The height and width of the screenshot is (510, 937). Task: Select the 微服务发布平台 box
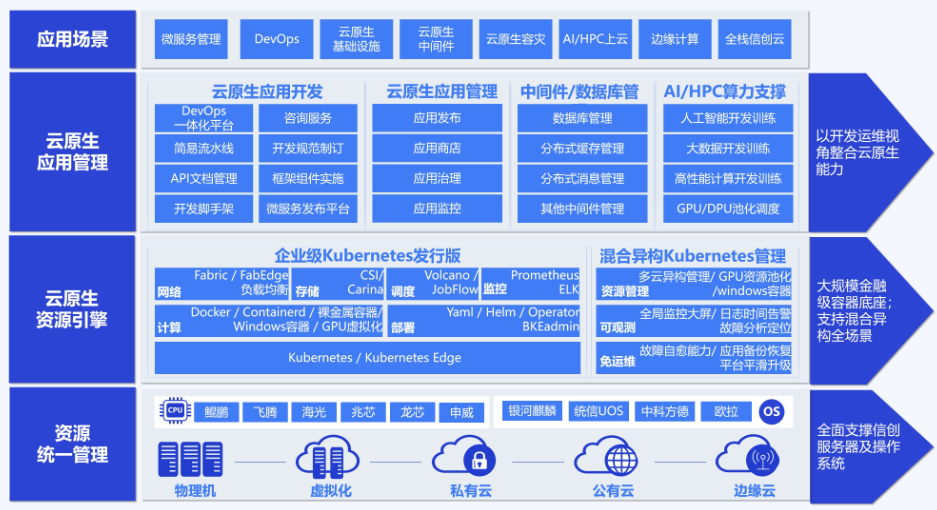(308, 209)
